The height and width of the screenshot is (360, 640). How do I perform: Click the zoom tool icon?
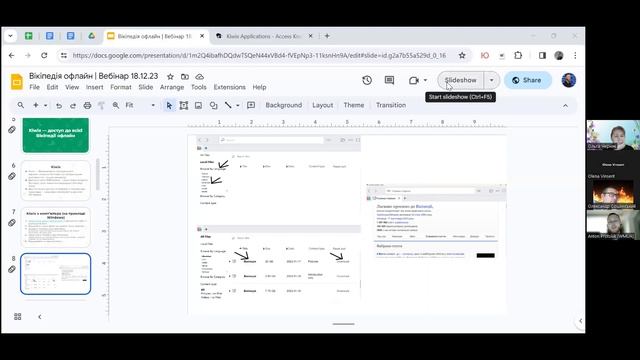pos(116,105)
